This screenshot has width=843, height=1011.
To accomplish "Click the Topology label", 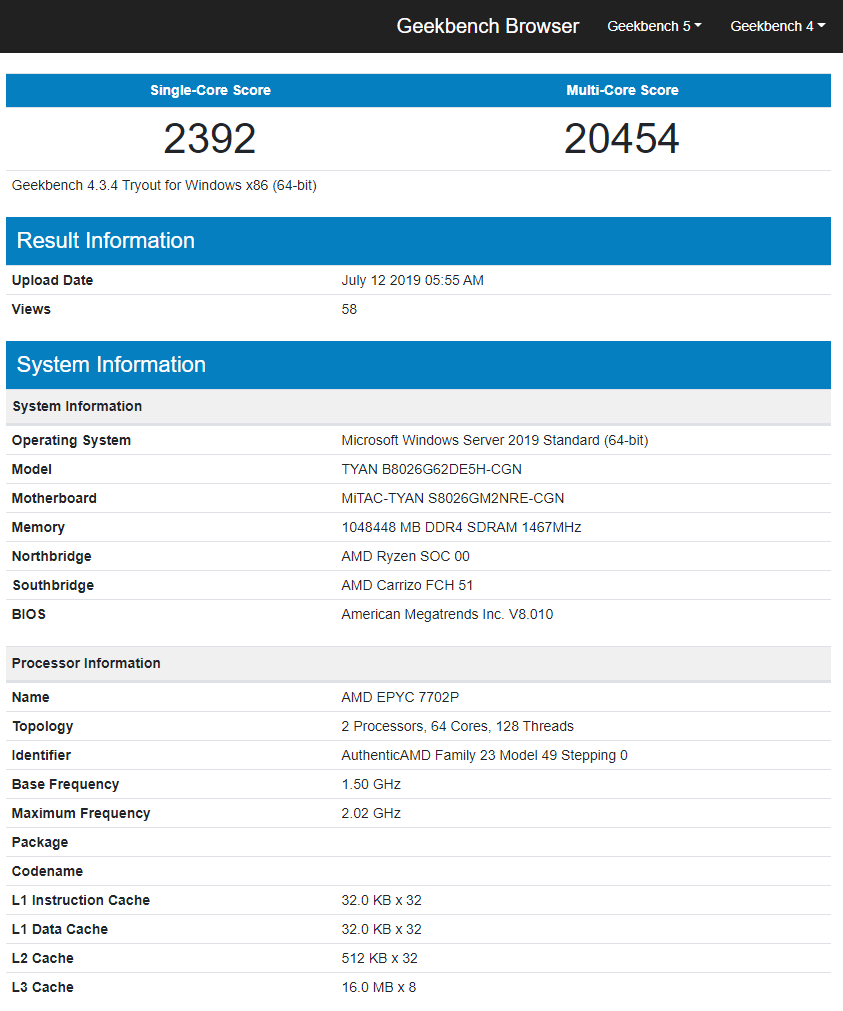I will coord(42,727).
